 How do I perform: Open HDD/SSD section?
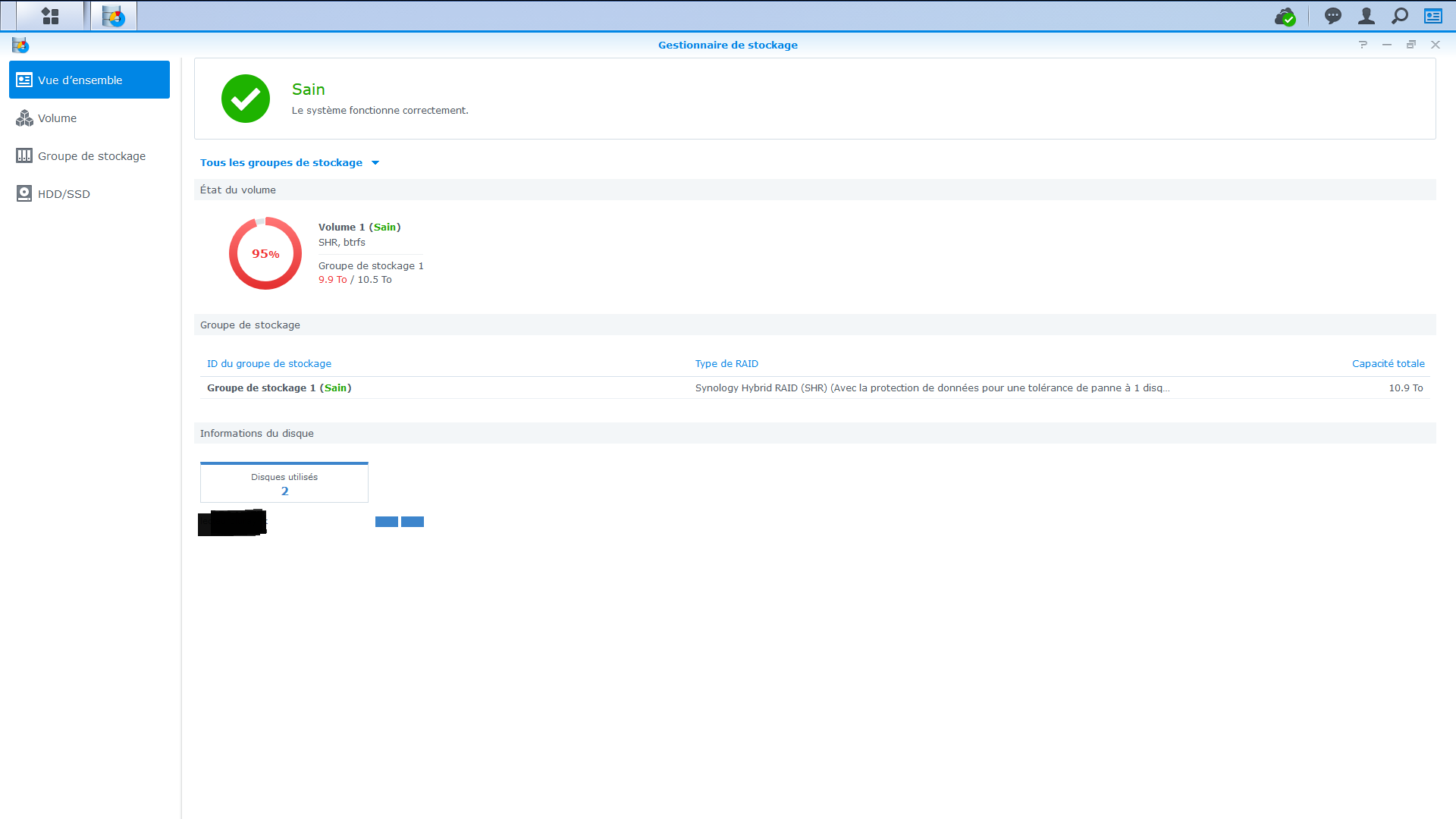(x=64, y=194)
